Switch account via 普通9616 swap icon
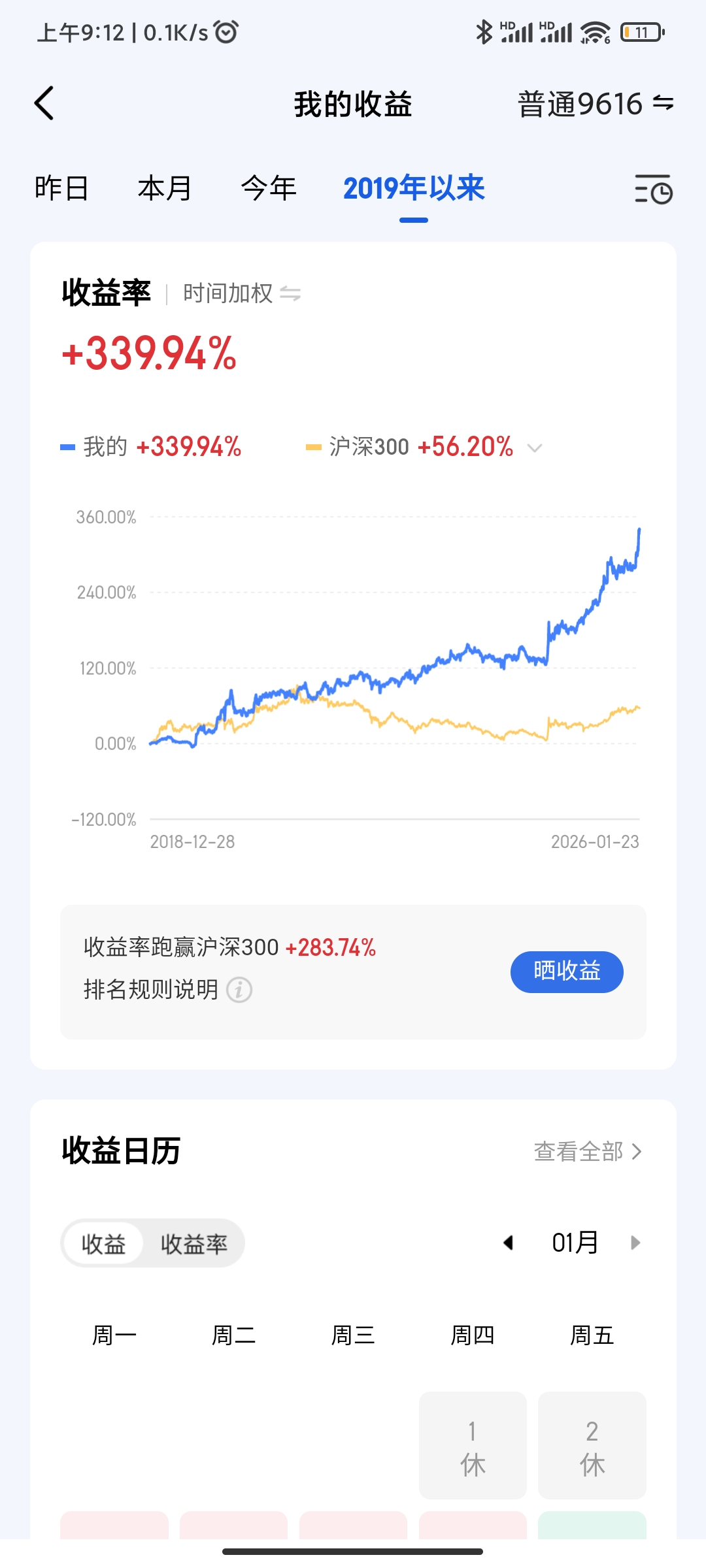 663,103
